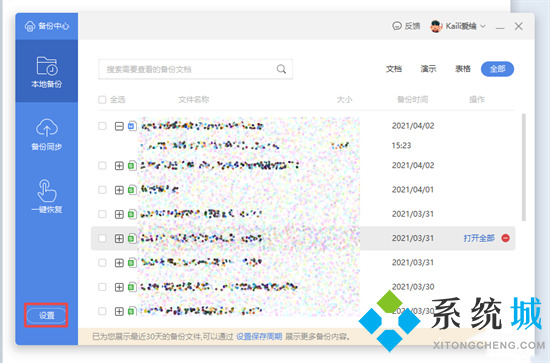Click the blue document icon in first row
The image size is (550, 363).
[x=132, y=126]
